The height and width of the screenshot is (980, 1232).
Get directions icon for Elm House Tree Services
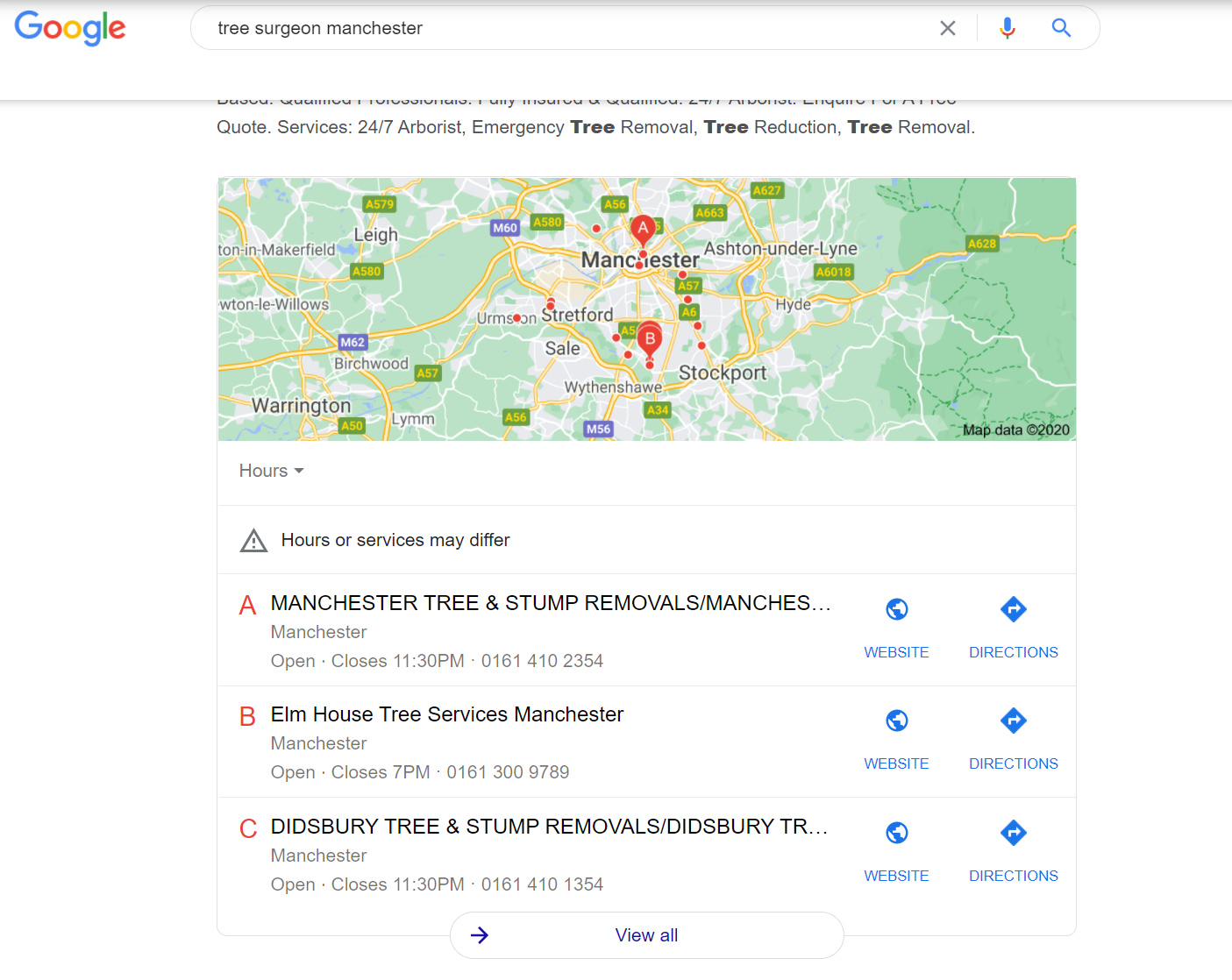coord(1014,721)
